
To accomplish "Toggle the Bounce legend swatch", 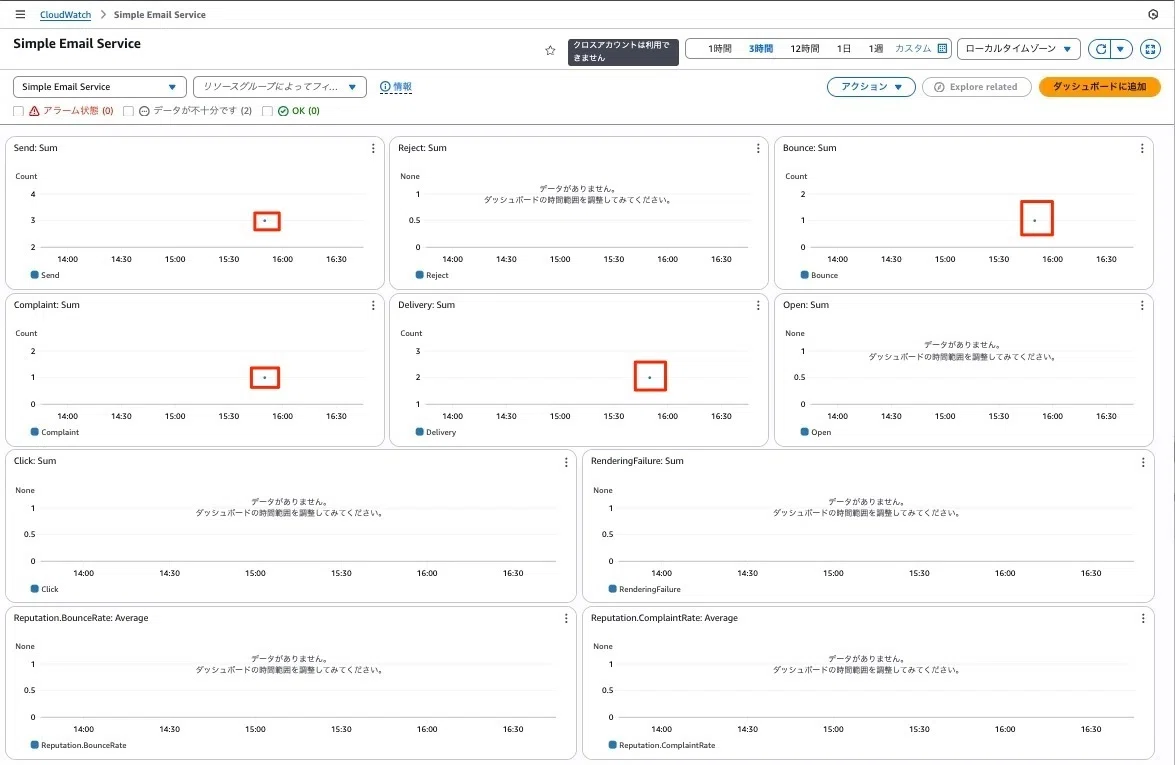I will click(804, 275).
